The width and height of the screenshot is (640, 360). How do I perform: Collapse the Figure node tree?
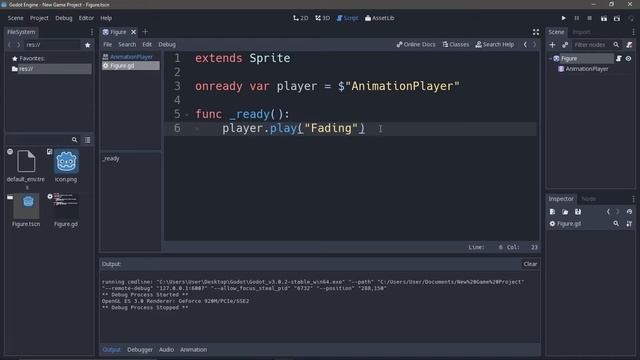pos(550,59)
